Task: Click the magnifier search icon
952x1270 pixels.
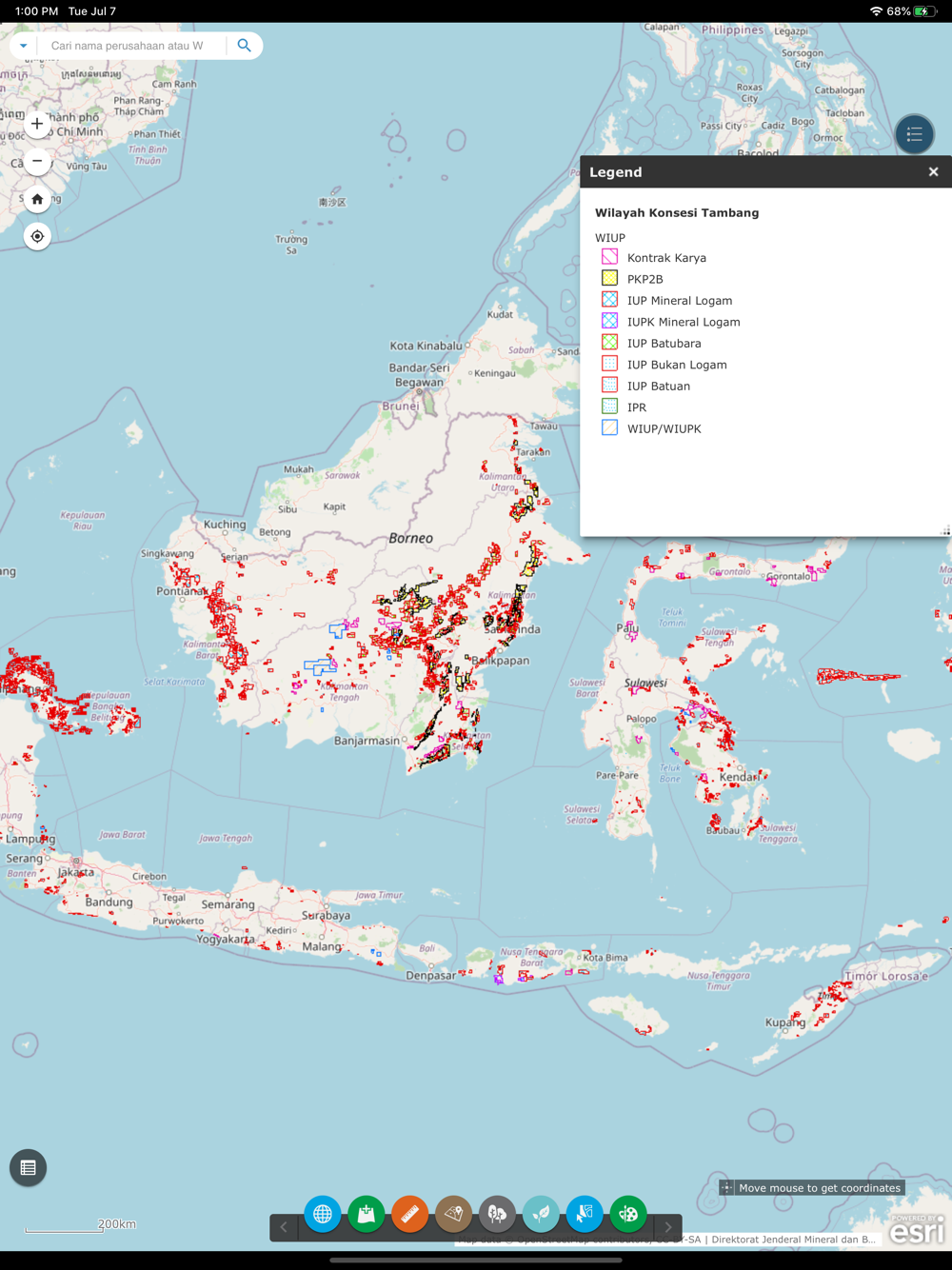Action: [x=245, y=46]
